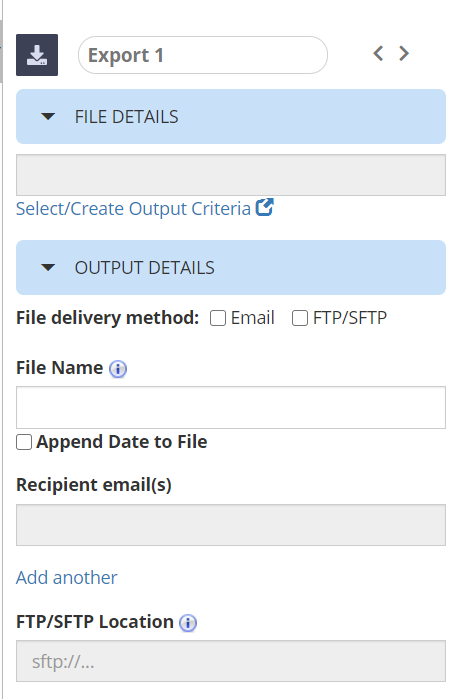The width and height of the screenshot is (459, 699).
Task: Collapse the FILE DETAILS section arrow
Action: (48, 117)
